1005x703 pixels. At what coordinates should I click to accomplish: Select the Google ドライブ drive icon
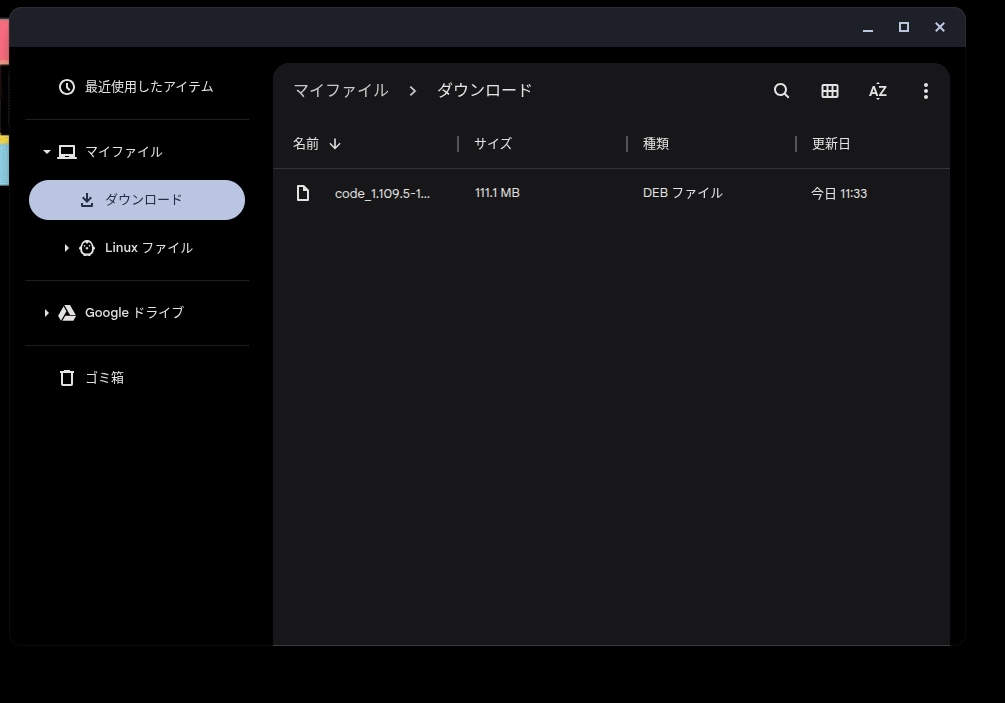coord(66,312)
